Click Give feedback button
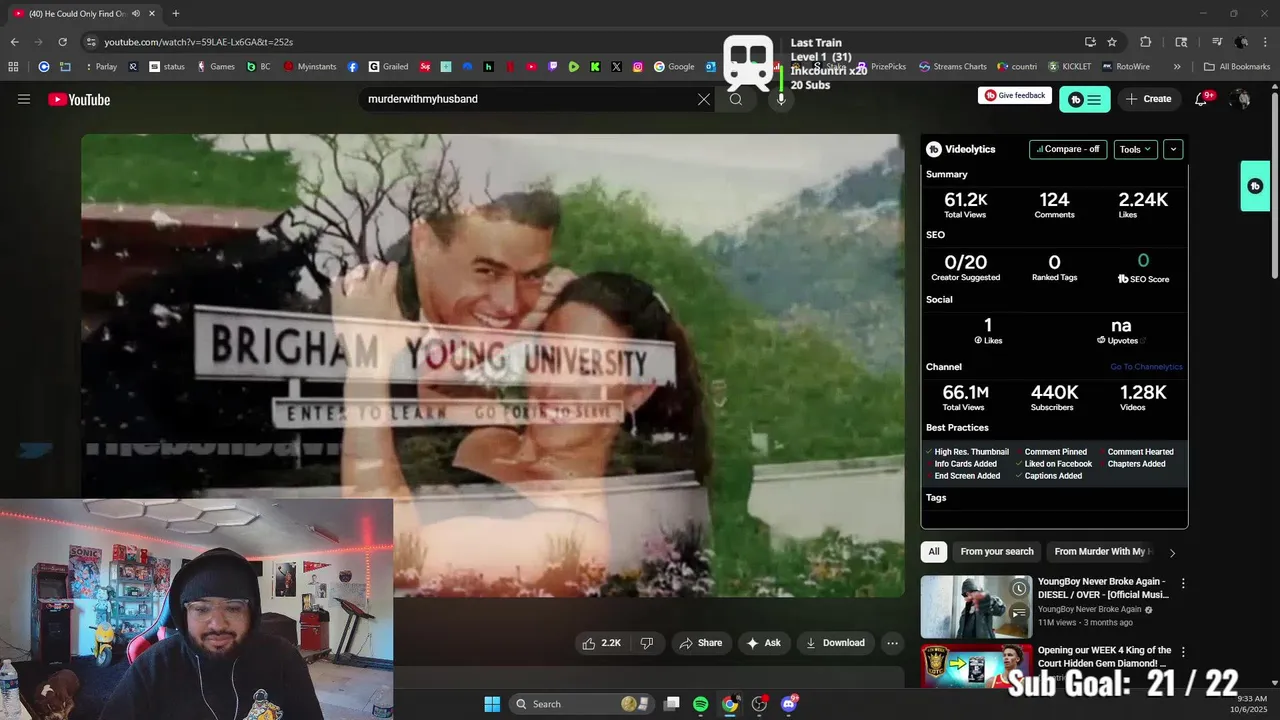Image resolution: width=1280 pixels, height=720 pixels. pos(1015,95)
